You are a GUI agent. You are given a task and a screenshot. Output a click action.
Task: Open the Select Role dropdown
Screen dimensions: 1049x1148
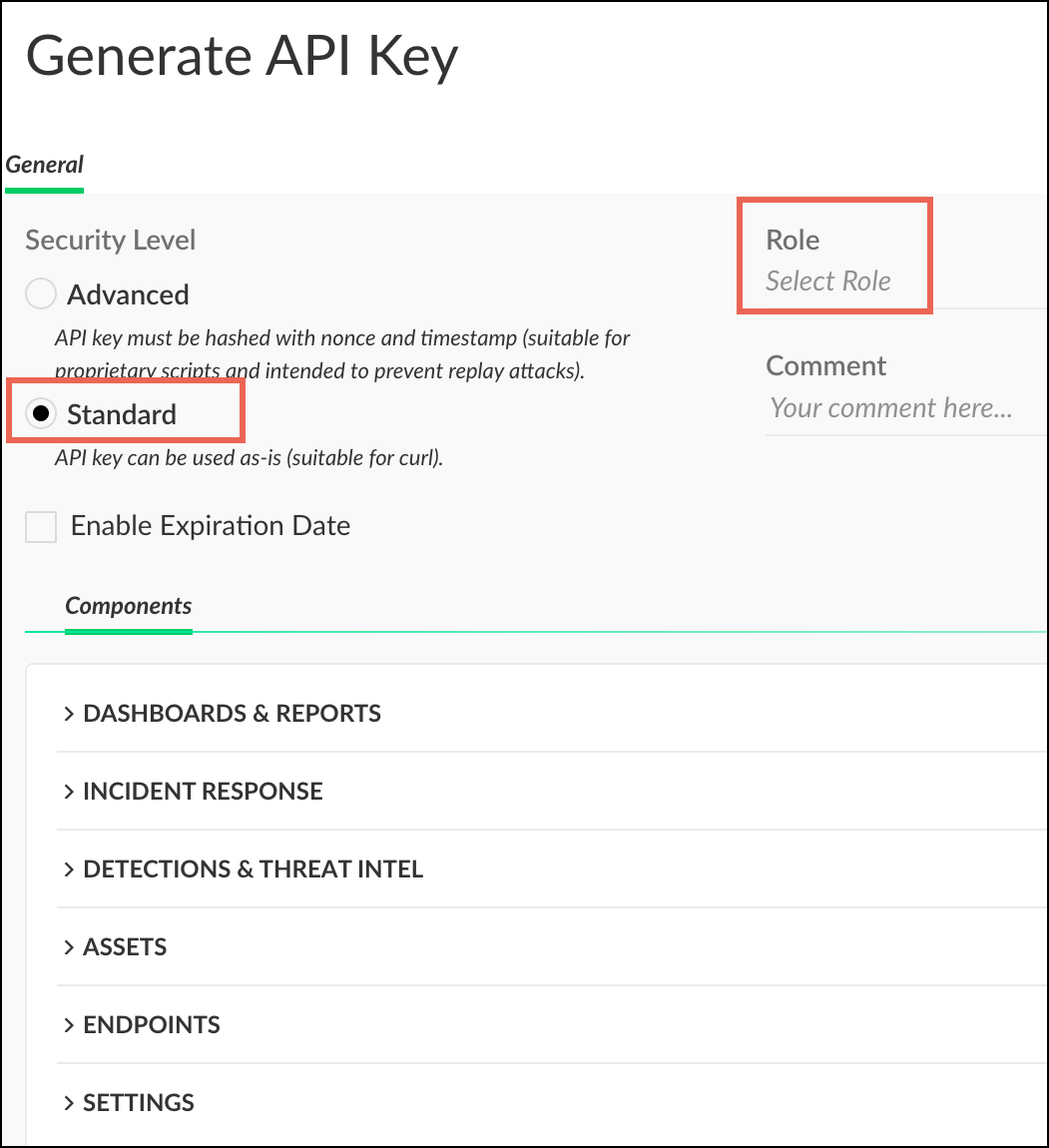(x=828, y=282)
